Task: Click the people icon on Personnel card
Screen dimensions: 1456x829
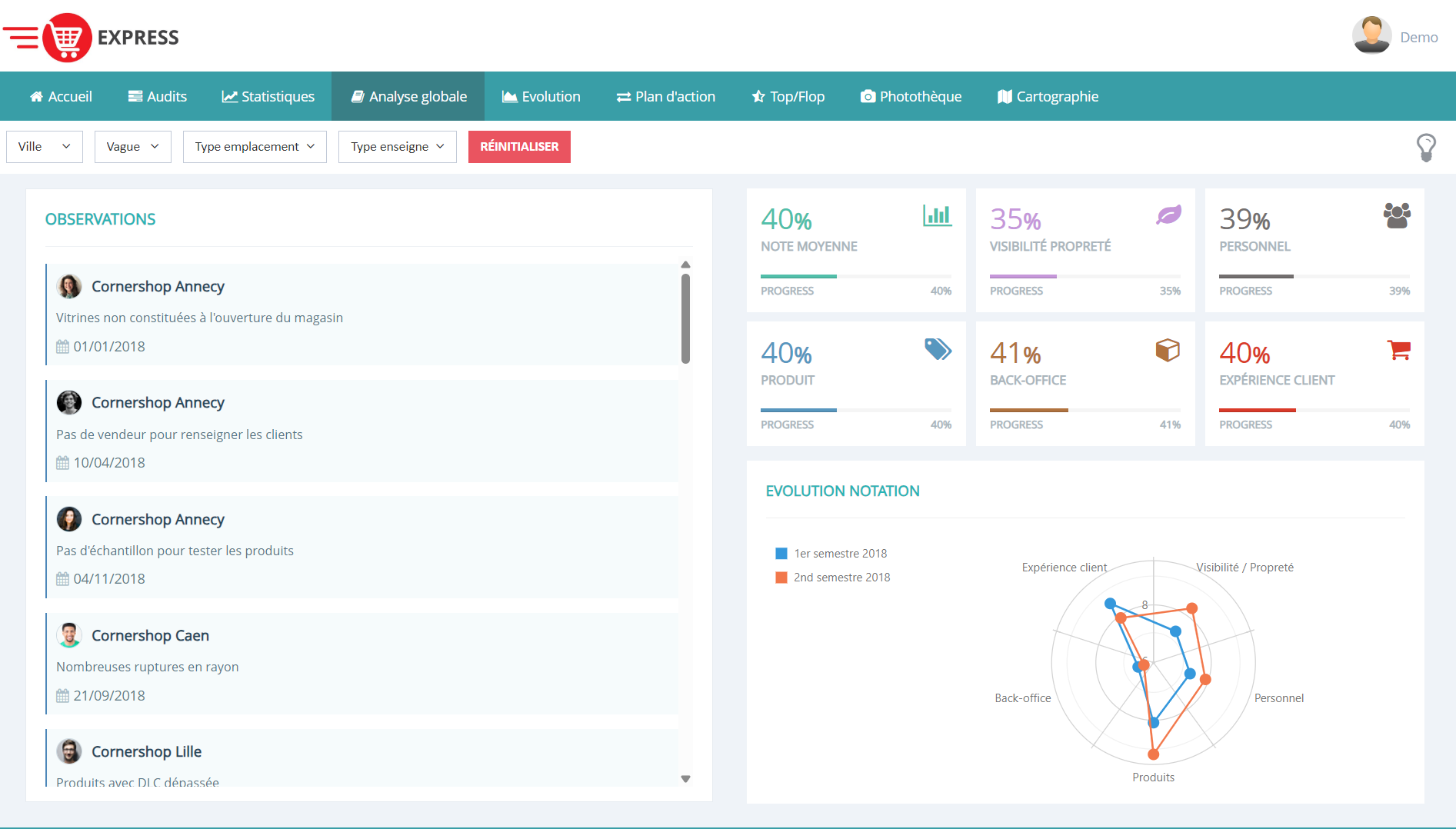Action: [1397, 215]
